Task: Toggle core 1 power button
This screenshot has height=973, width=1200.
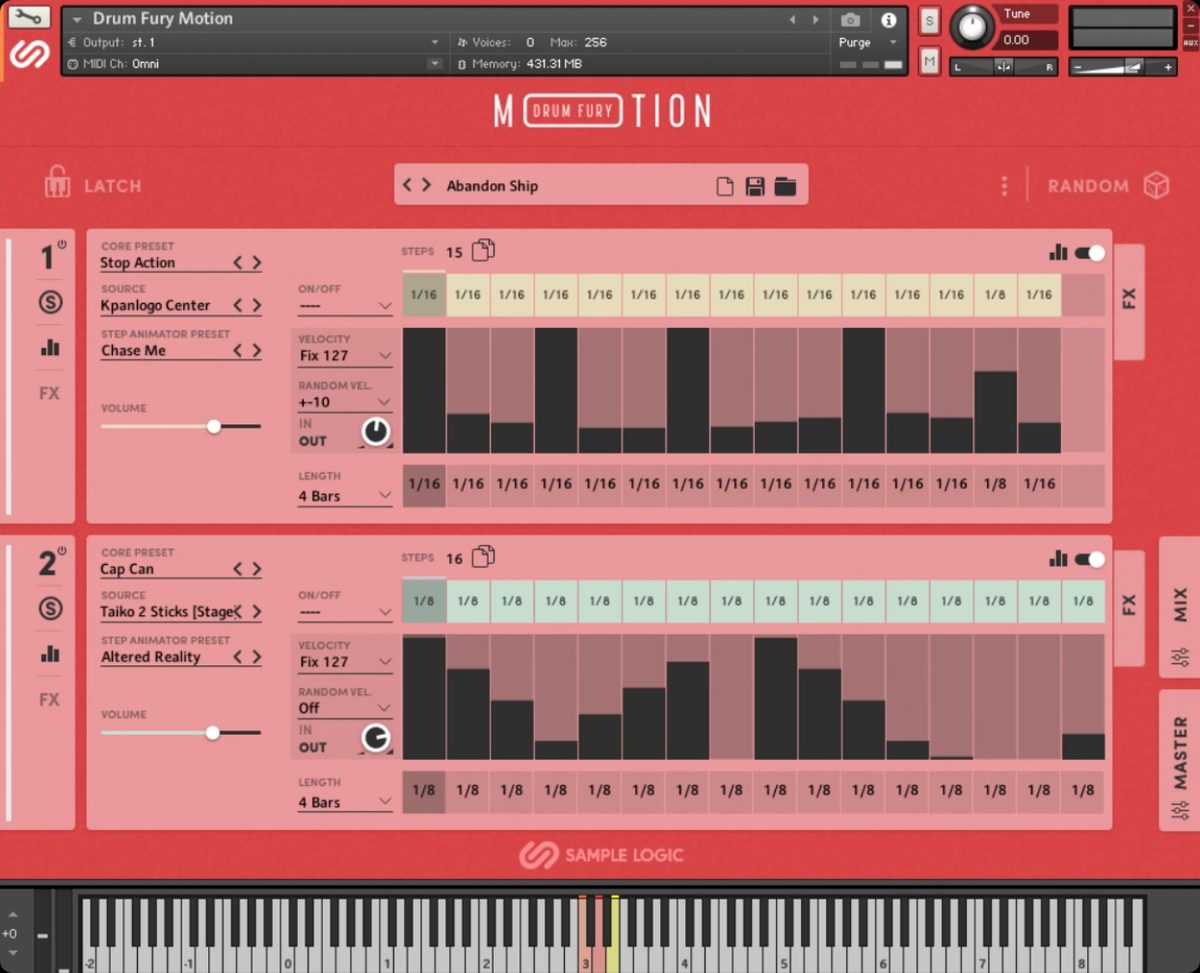Action: coord(62,244)
